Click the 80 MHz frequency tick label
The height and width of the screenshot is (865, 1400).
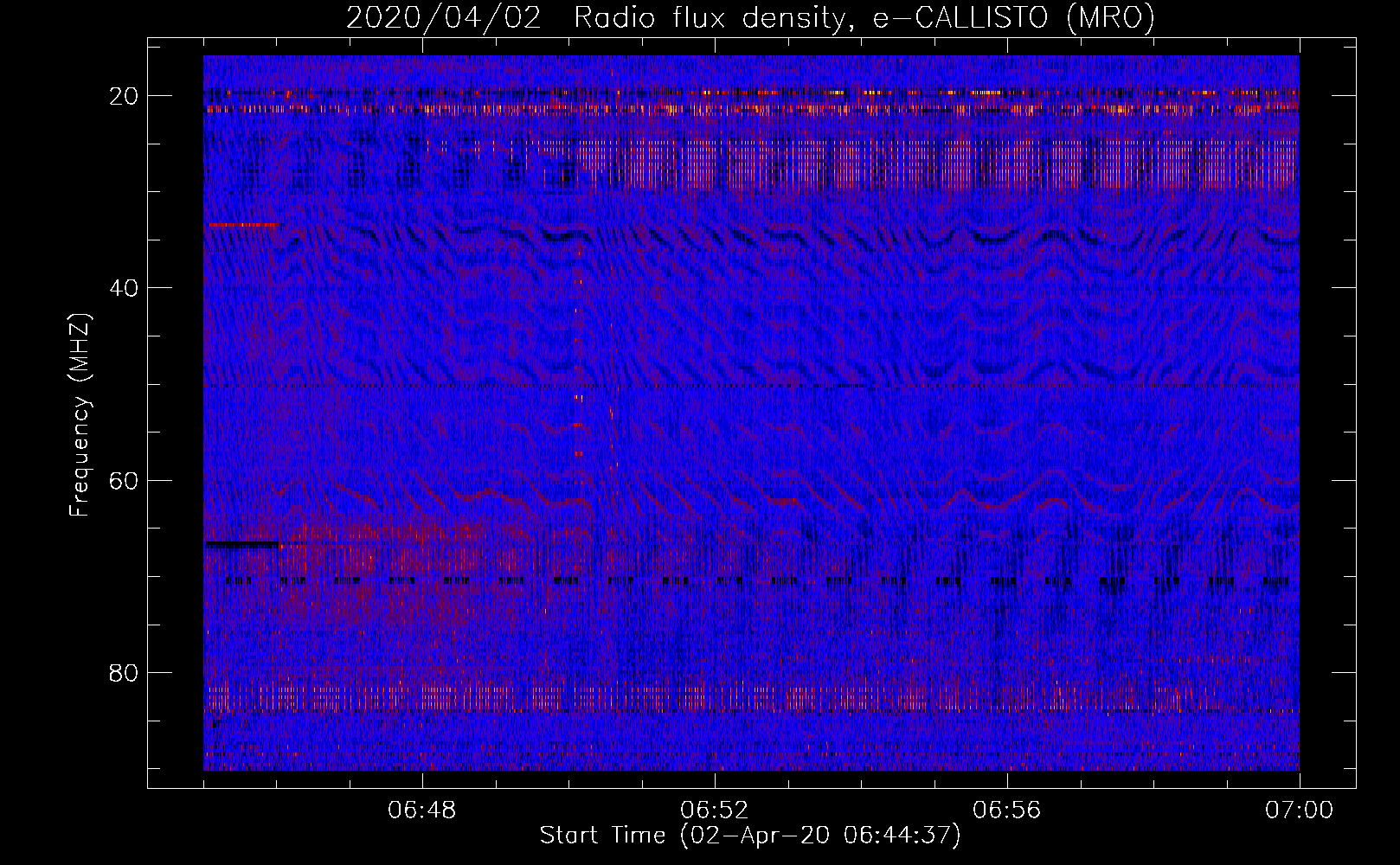pyautogui.click(x=124, y=672)
